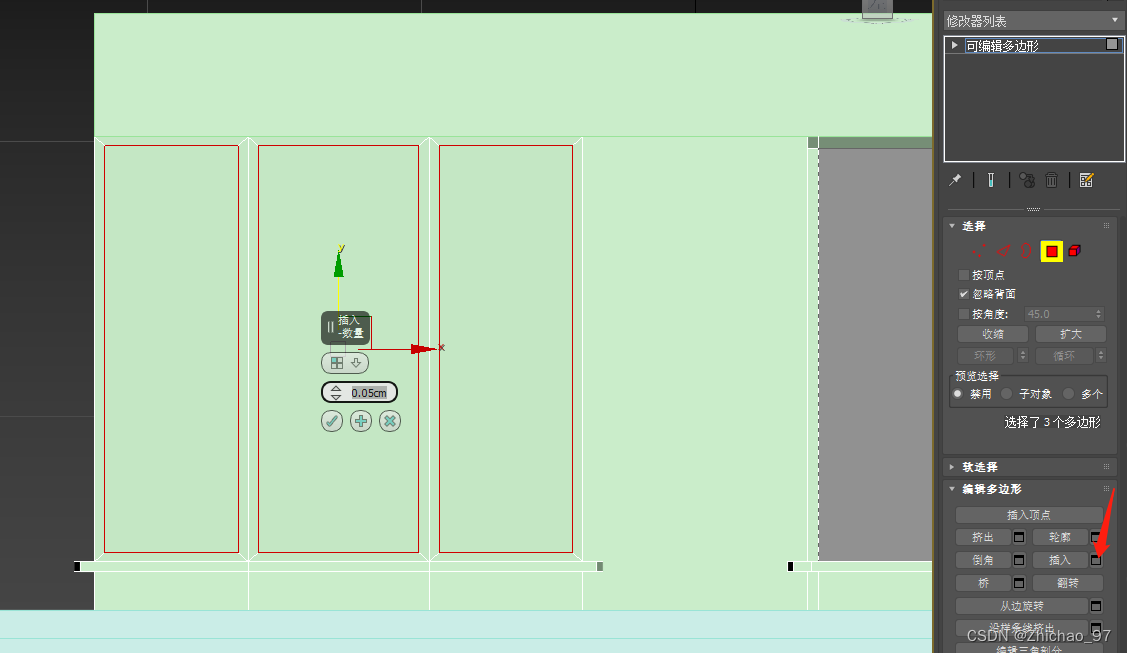This screenshot has width=1127, height=653.
Task: Click the 循环 button
Action: click(1064, 356)
